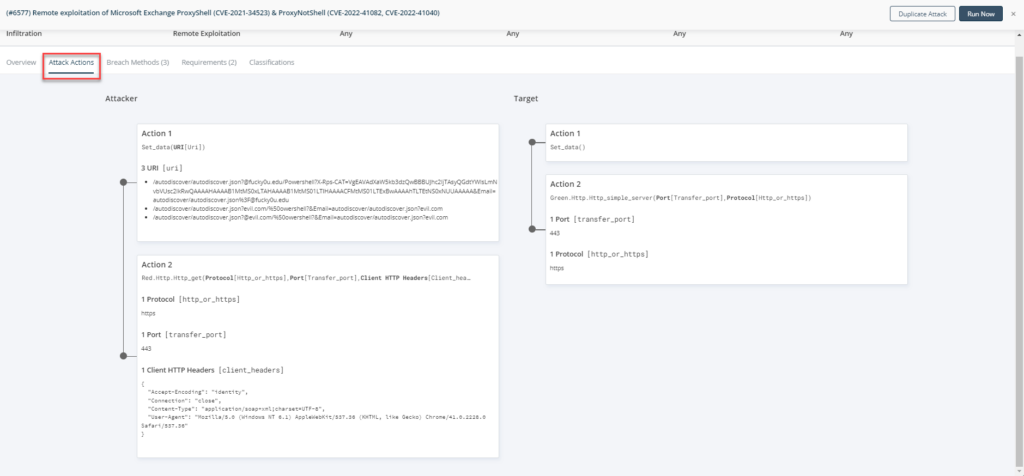Select the Attacker Action 2 Http_get card heading
This screenshot has height=476, width=1024.
click(x=157, y=265)
